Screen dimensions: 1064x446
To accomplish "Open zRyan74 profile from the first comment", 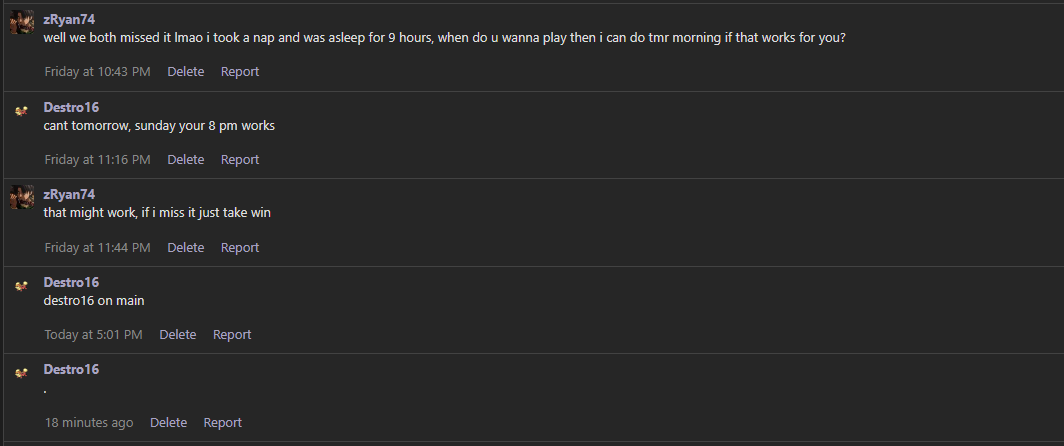I will point(69,20).
